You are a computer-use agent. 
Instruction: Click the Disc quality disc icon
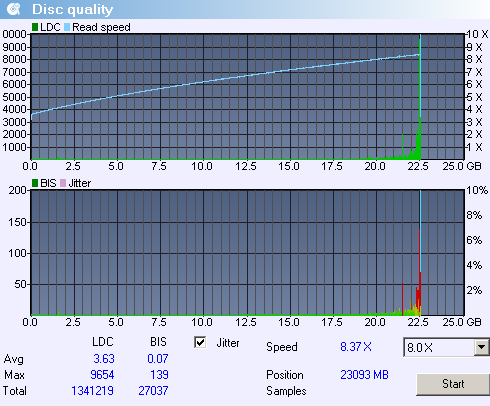point(14,9)
